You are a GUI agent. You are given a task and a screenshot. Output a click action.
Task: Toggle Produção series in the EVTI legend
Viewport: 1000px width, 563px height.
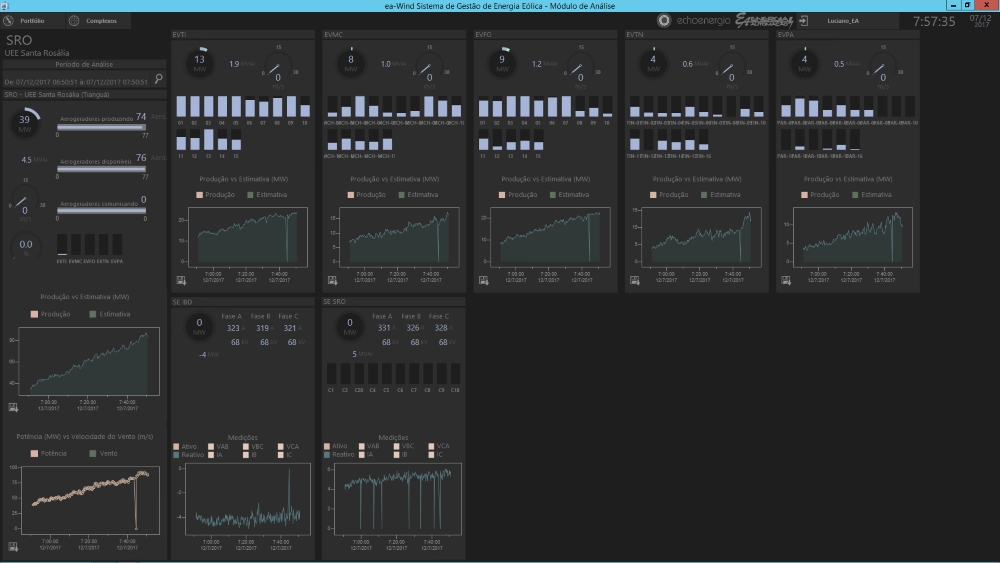[x=216, y=194]
